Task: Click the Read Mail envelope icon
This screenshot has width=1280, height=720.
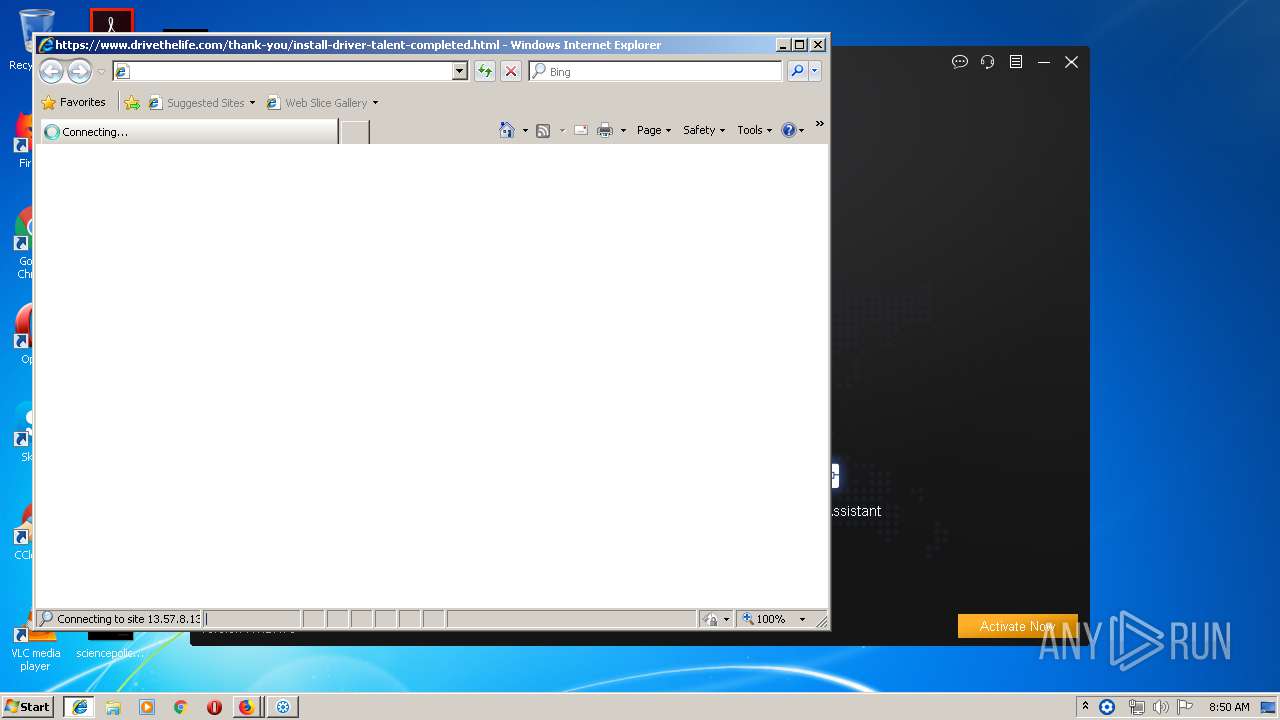Action: tap(581, 130)
